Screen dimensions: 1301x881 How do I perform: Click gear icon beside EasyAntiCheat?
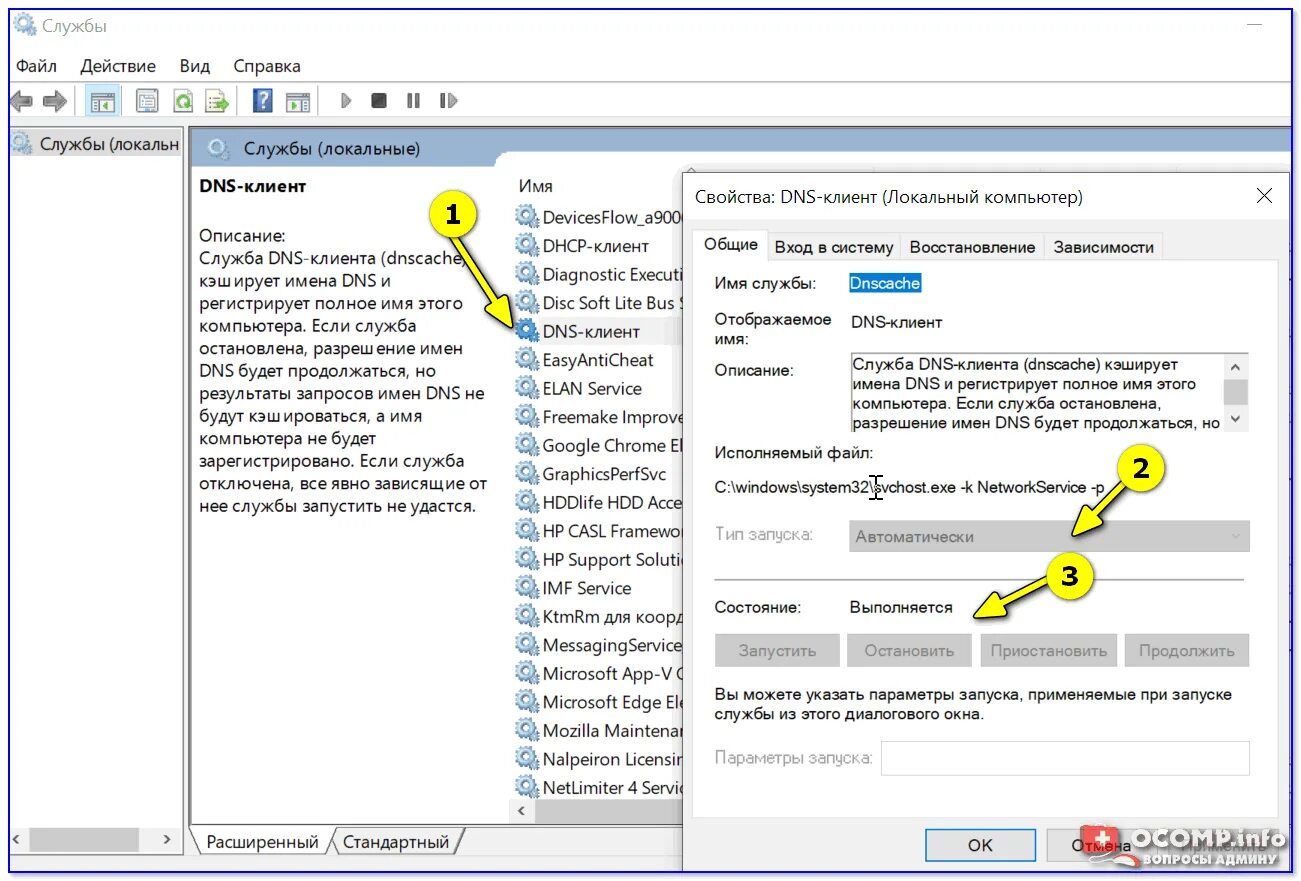tap(526, 360)
